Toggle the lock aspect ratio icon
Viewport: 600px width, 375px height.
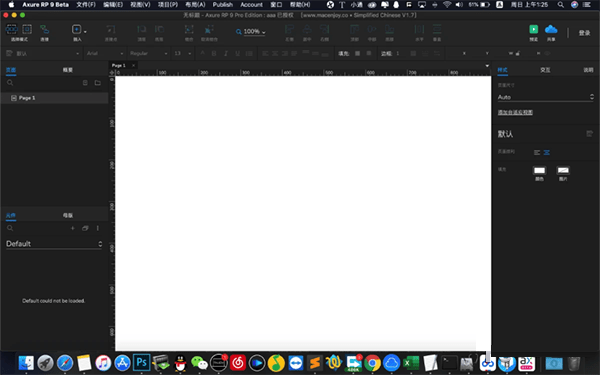518,53
